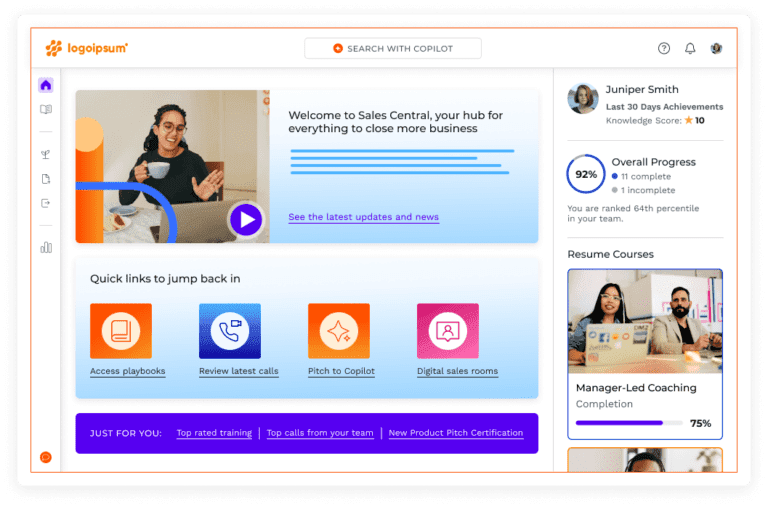Click the document page sidebar icon
The image size is (768, 506).
coord(46,179)
